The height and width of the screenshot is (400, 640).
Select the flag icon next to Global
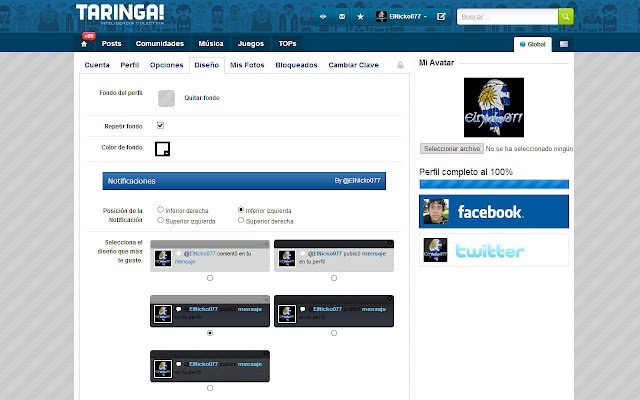[564, 44]
